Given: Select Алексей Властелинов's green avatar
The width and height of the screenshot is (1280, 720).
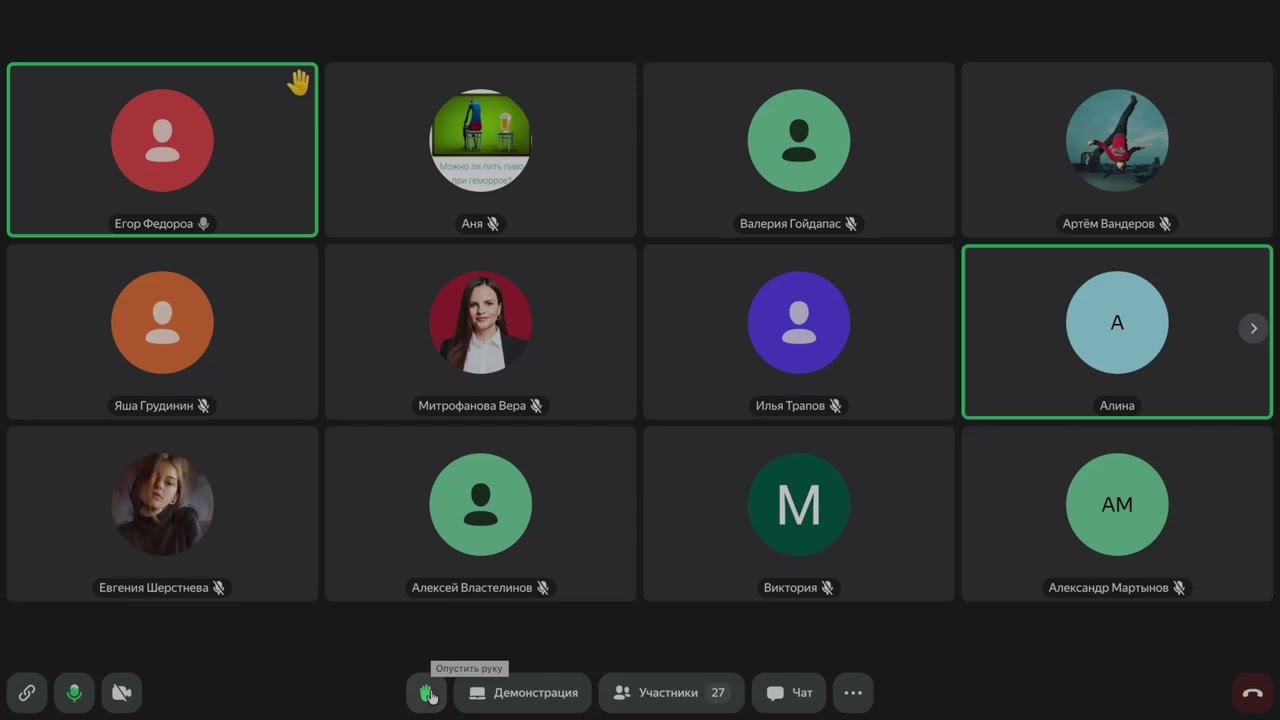Looking at the screenshot, I should point(480,504).
